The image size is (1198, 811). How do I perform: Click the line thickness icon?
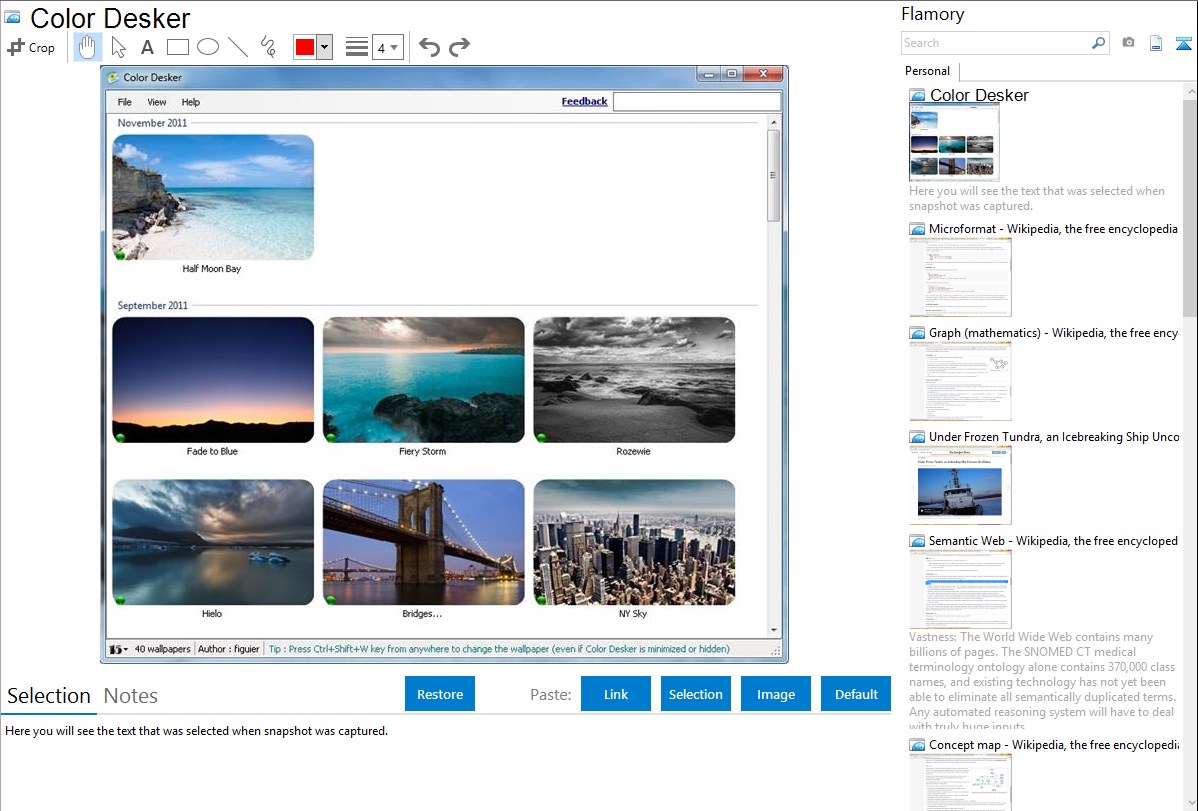[357, 47]
